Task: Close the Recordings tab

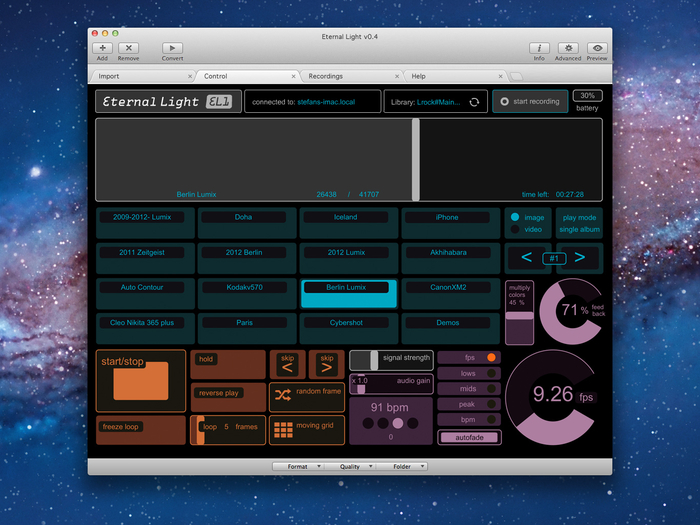Action: click(x=397, y=76)
